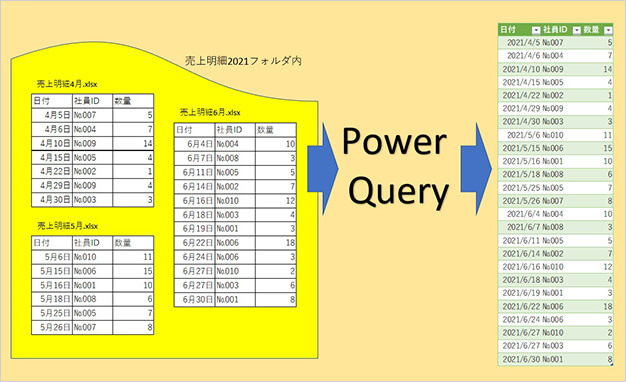Select result row 2021/4/30 №003
This screenshot has height=382, width=626.
pyautogui.click(x=555, y=121)
